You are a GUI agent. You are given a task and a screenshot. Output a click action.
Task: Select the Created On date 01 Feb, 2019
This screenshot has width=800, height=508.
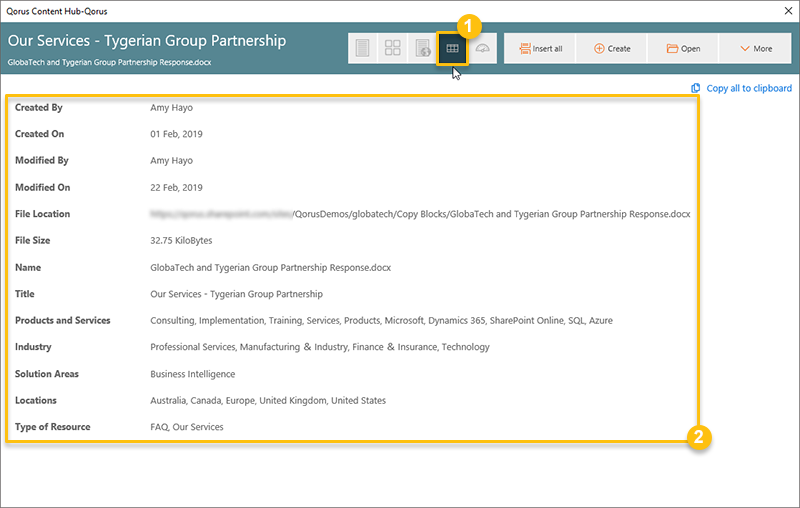click(176, 134)
